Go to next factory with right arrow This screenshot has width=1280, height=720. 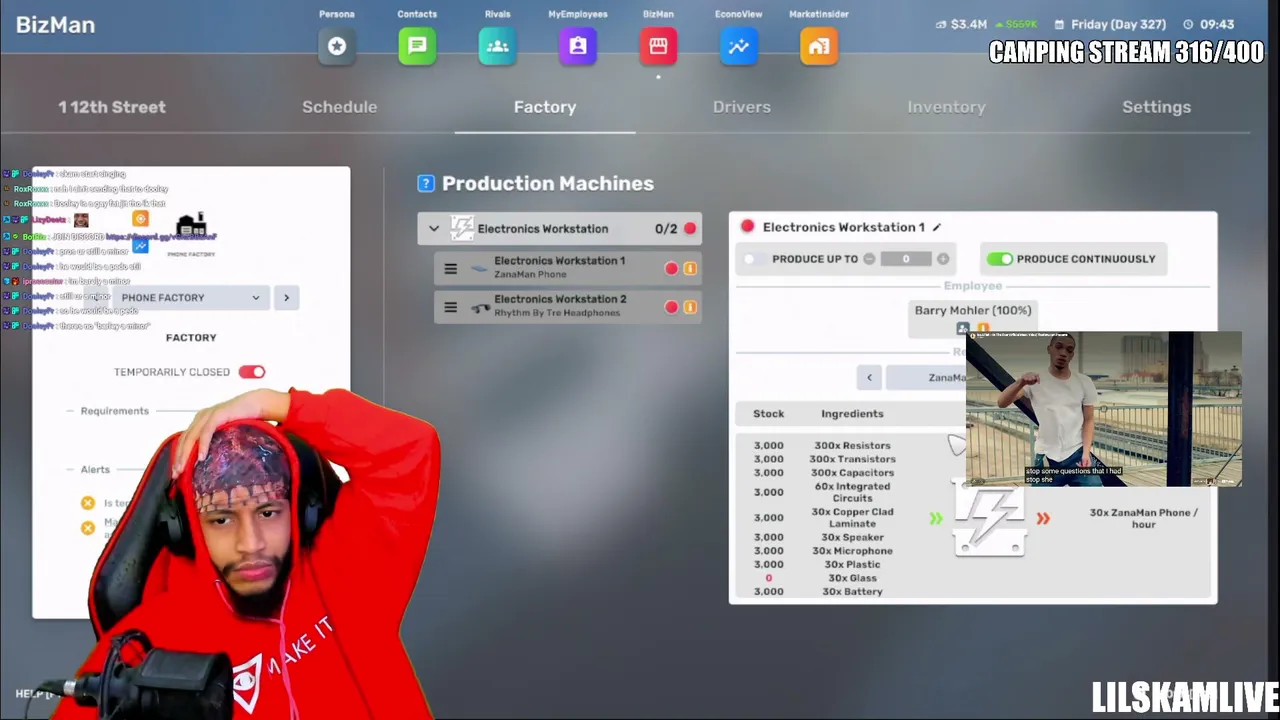click(286, 297)
